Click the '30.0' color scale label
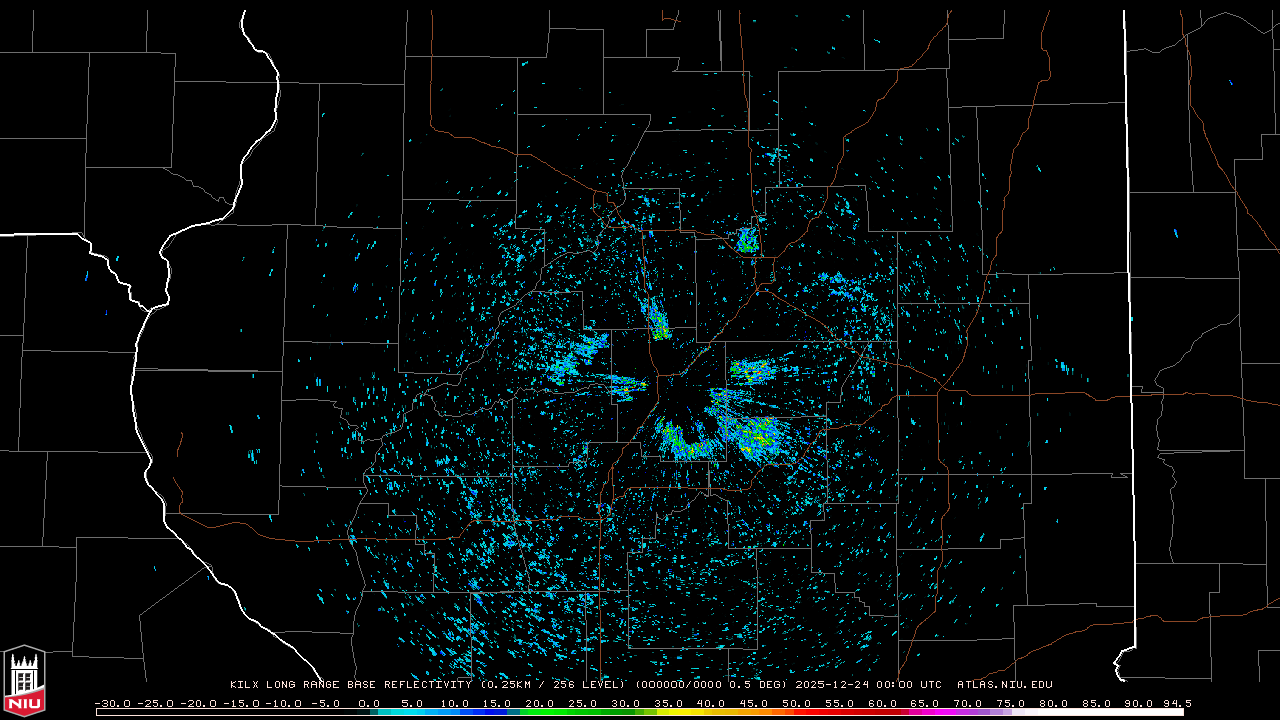 pyautogui.click(x=626, y=703)
